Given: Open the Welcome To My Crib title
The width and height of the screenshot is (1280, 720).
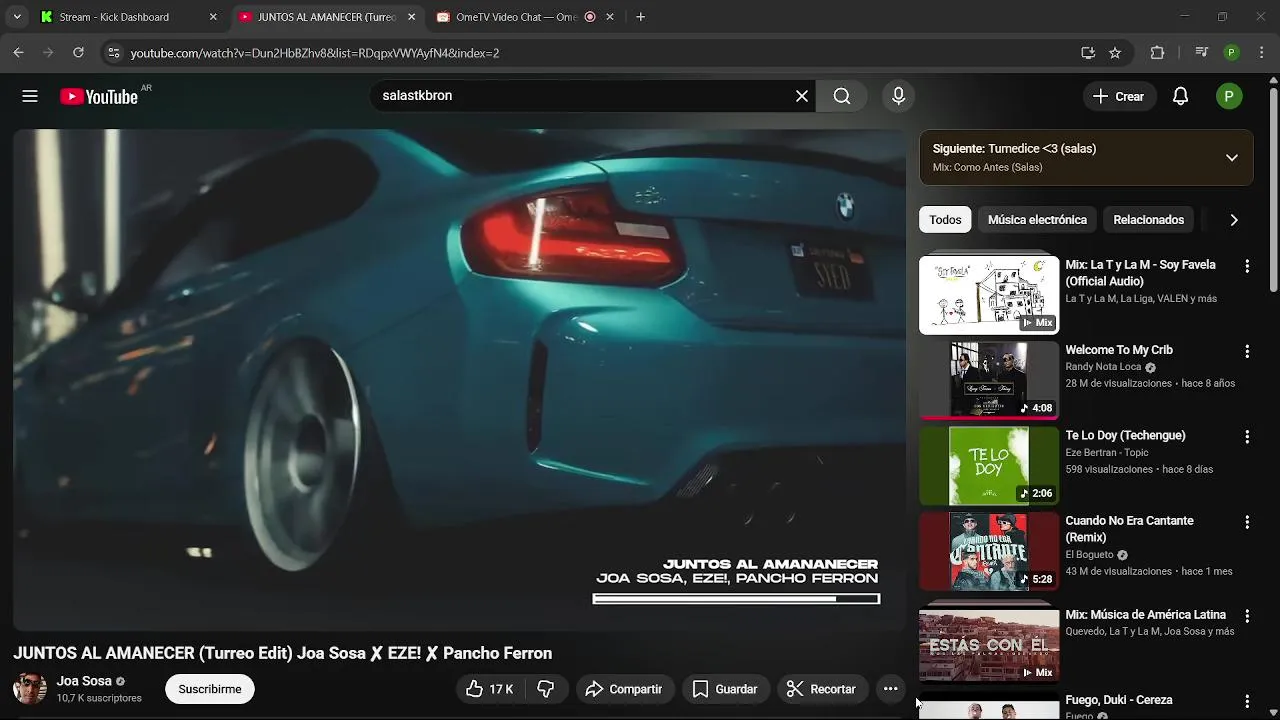Looking at the screenshot, I should click(1119, 350).
